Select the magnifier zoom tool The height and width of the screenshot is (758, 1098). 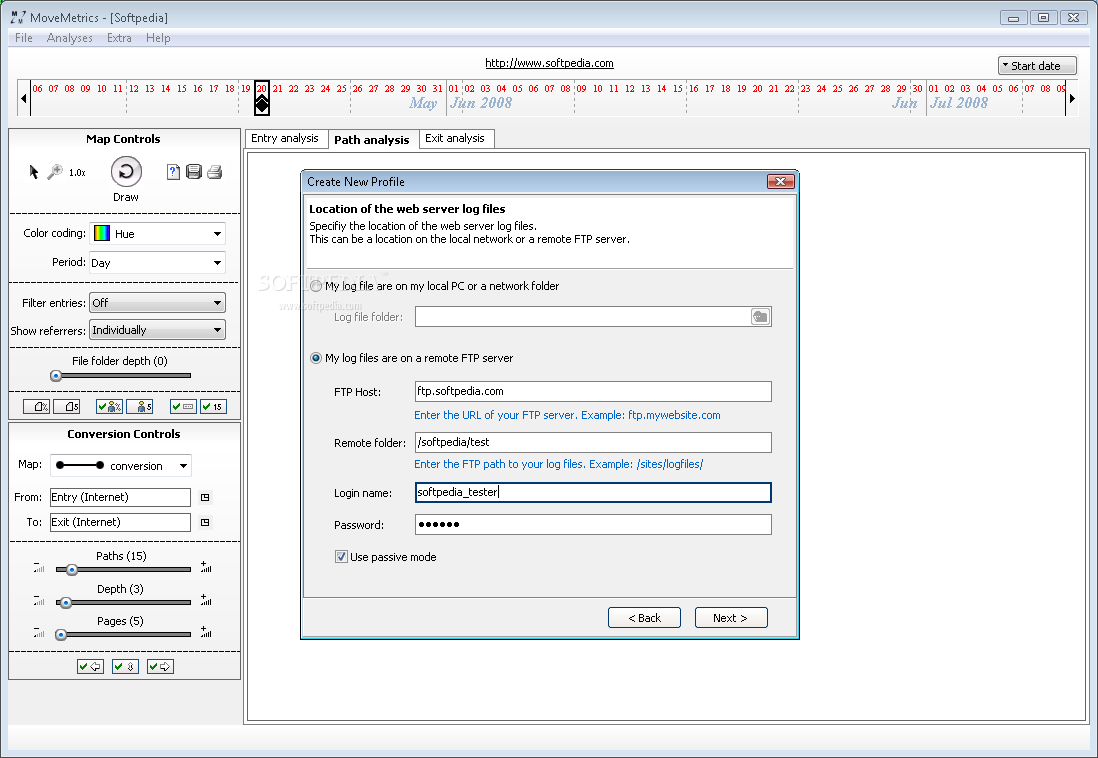[x=55, y=172]
